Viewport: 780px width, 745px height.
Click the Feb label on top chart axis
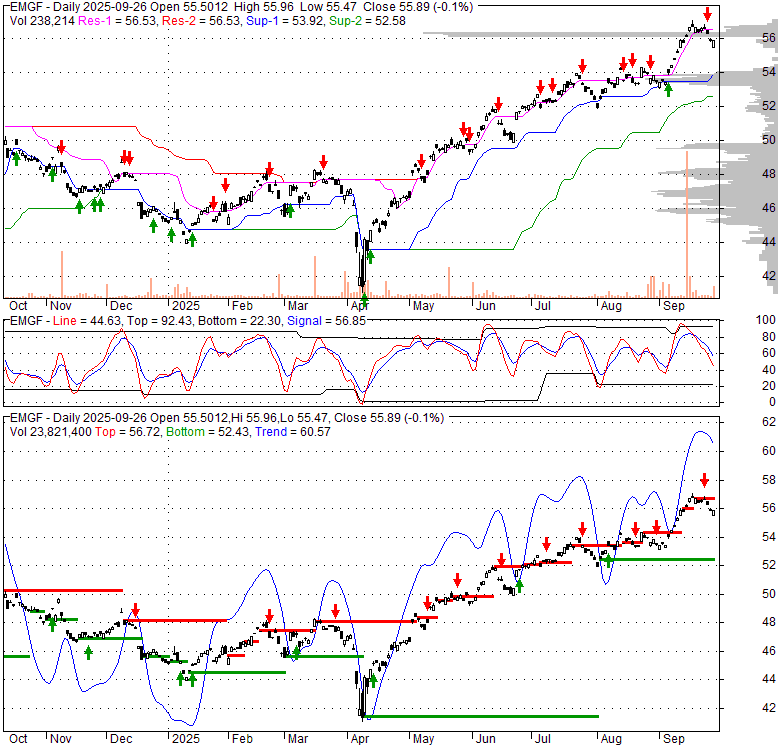point(242,306)
